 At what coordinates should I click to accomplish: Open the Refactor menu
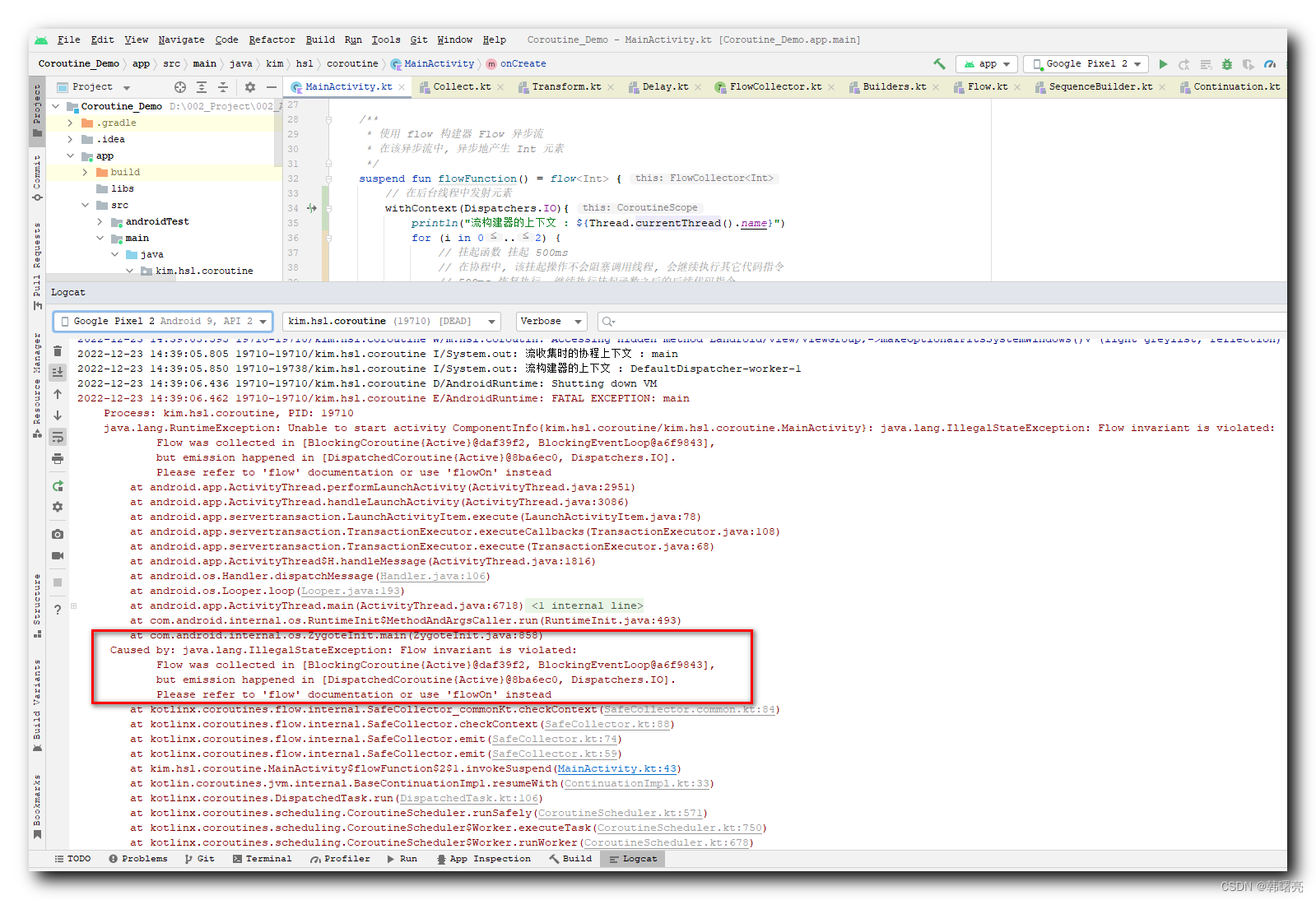(272, 39)
